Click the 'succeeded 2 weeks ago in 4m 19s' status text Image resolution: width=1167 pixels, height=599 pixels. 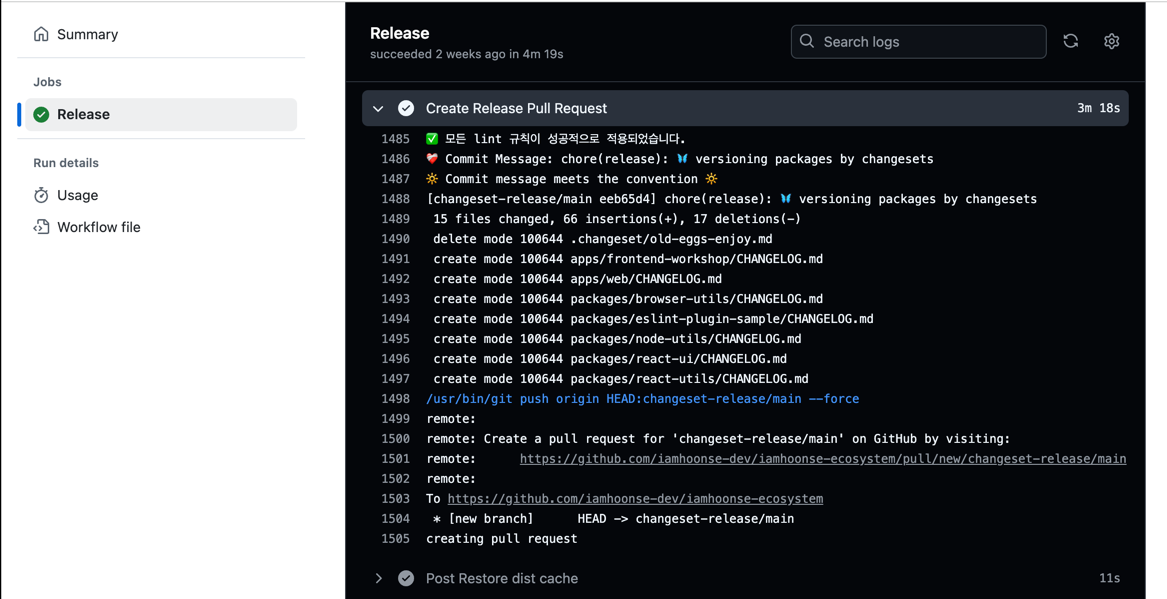pyautogui.click(x=467, y=54)
